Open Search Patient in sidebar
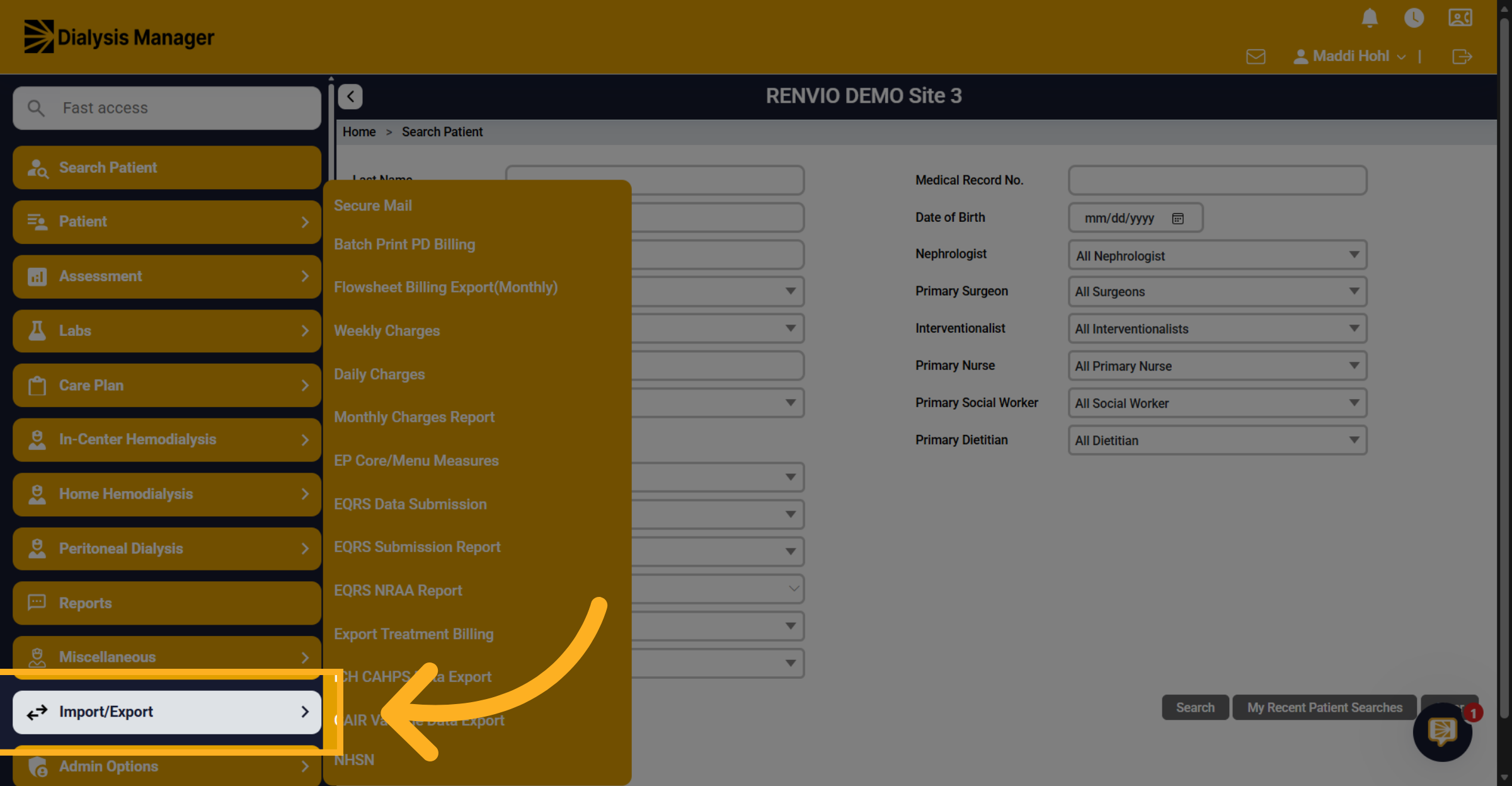 (167, 168)
